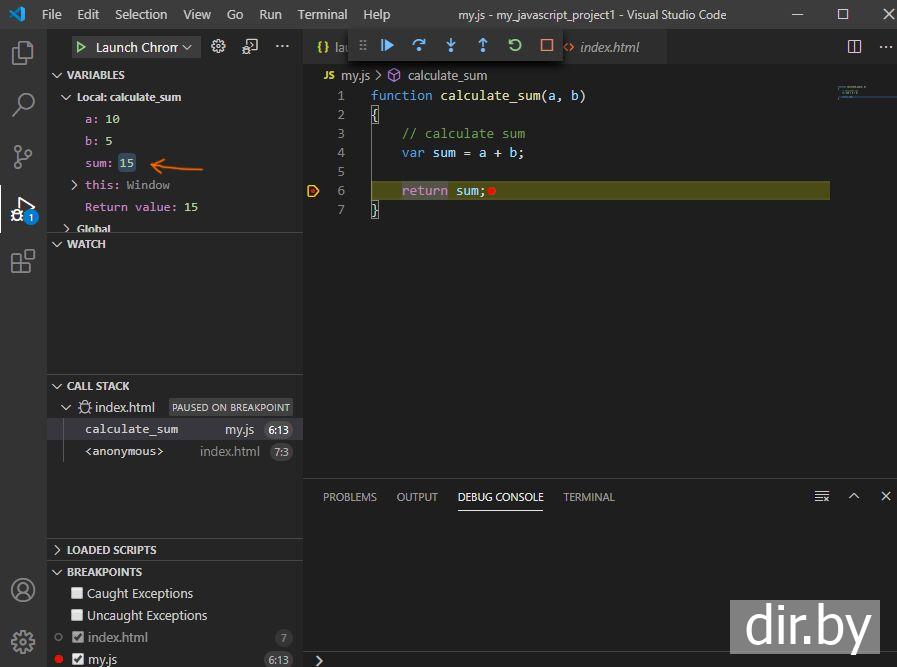Enable the Uncaught Exceptions checkbox
The height and width of the screenshot is (667, 897).
[78, 615]
